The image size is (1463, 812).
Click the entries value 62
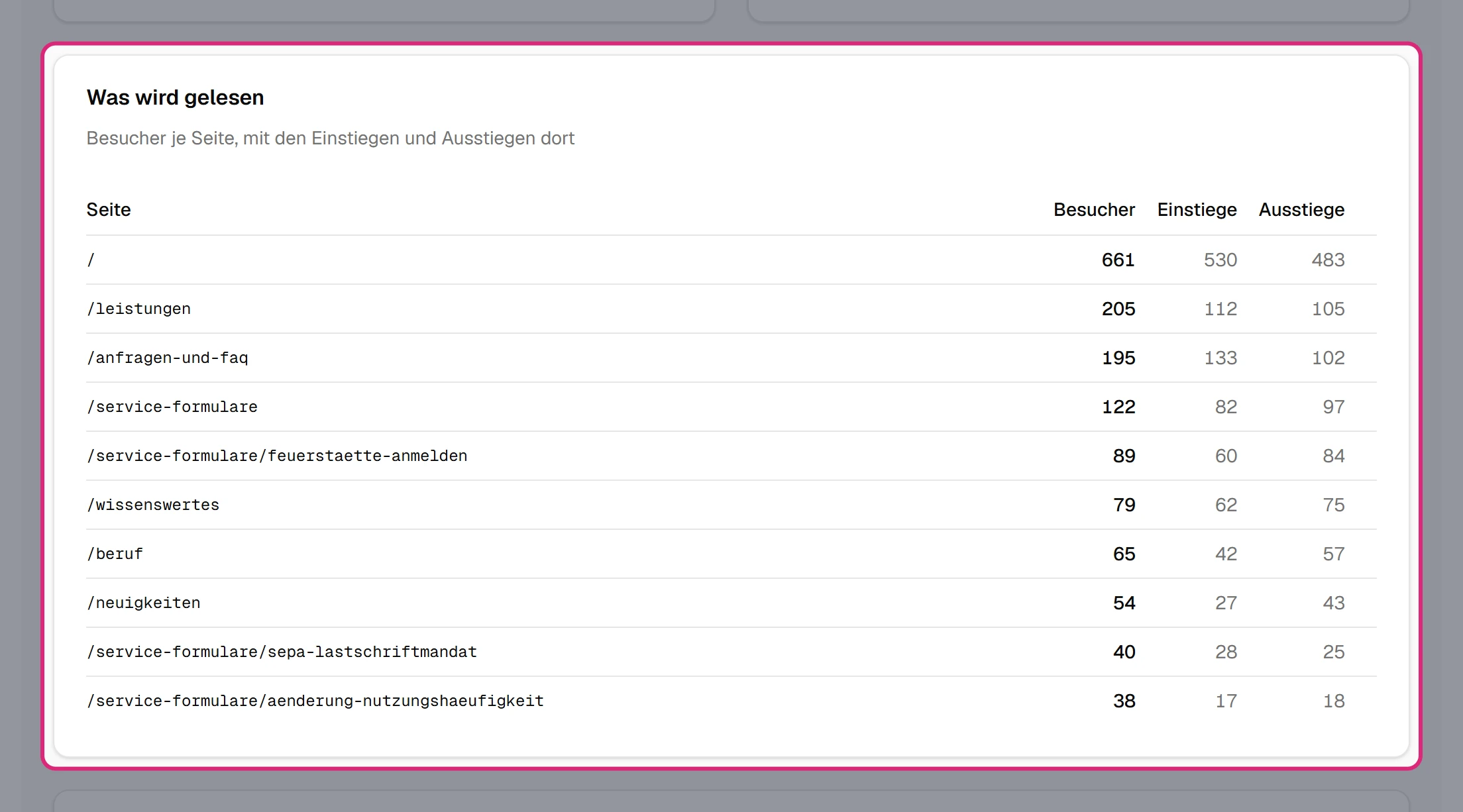[1226, 505]
